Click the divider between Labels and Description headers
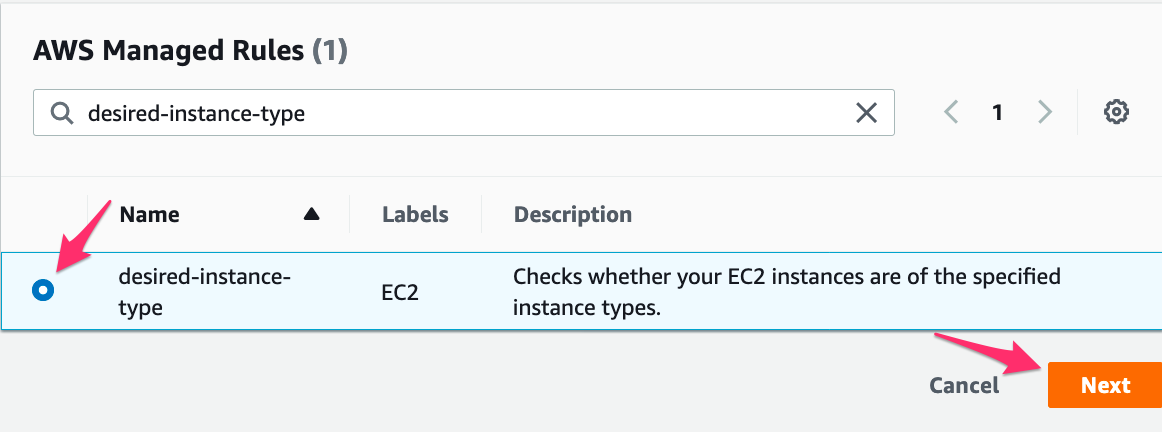The image size is (1162, 432). tap(481, 214)
